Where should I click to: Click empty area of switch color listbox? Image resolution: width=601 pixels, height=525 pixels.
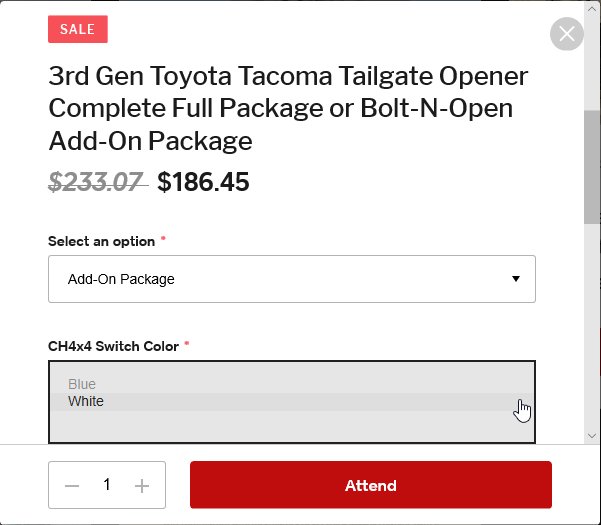[292, 425]
